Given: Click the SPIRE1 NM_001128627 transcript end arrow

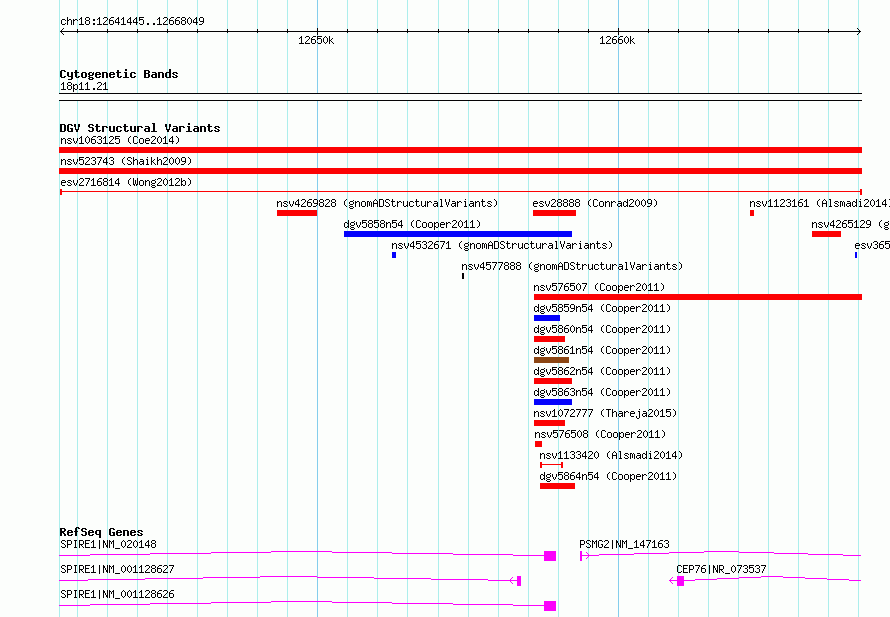Looking at the screenshot, I should [515, 581].
